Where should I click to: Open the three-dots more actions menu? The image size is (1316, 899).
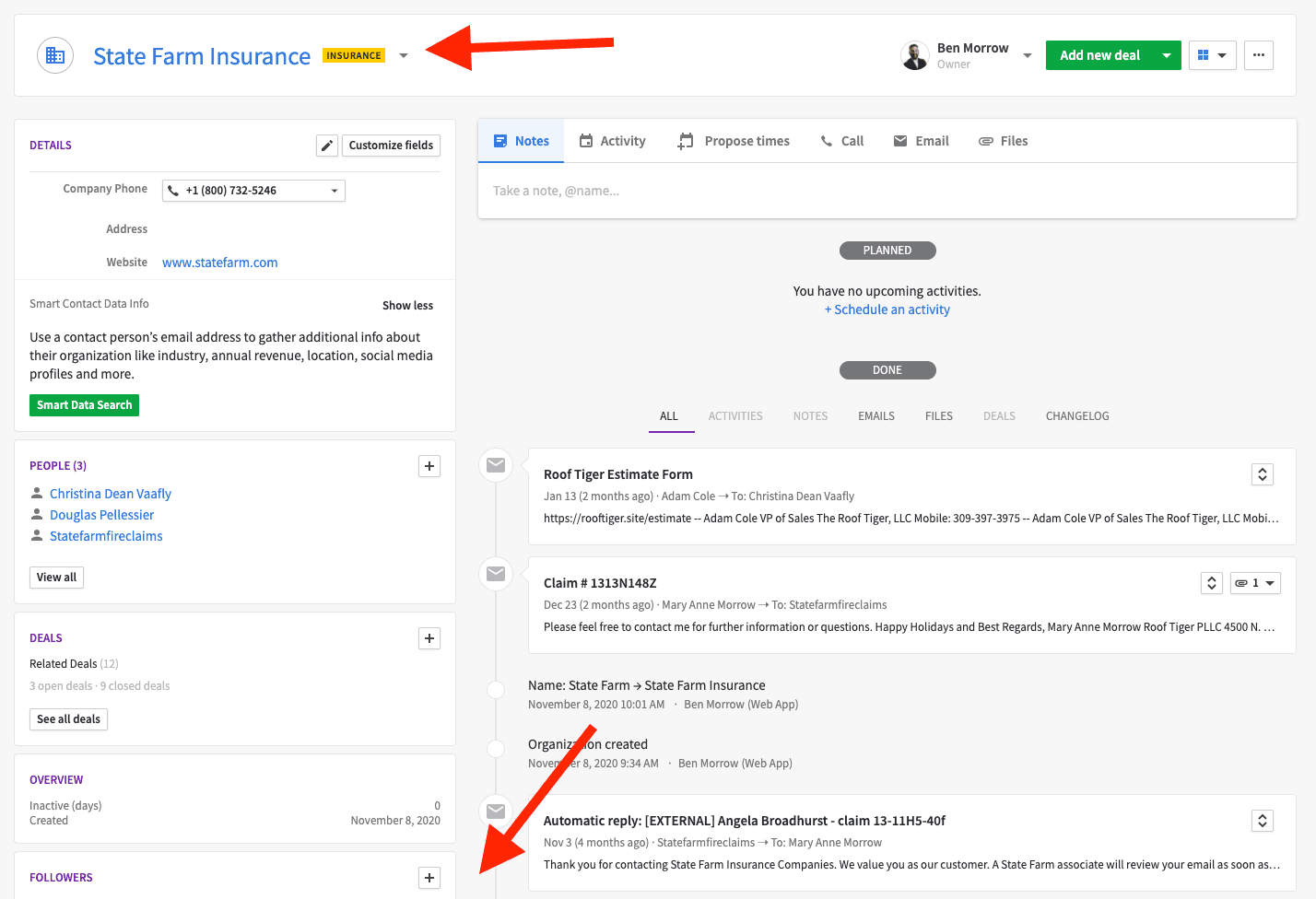click(x=1259, y=55)
